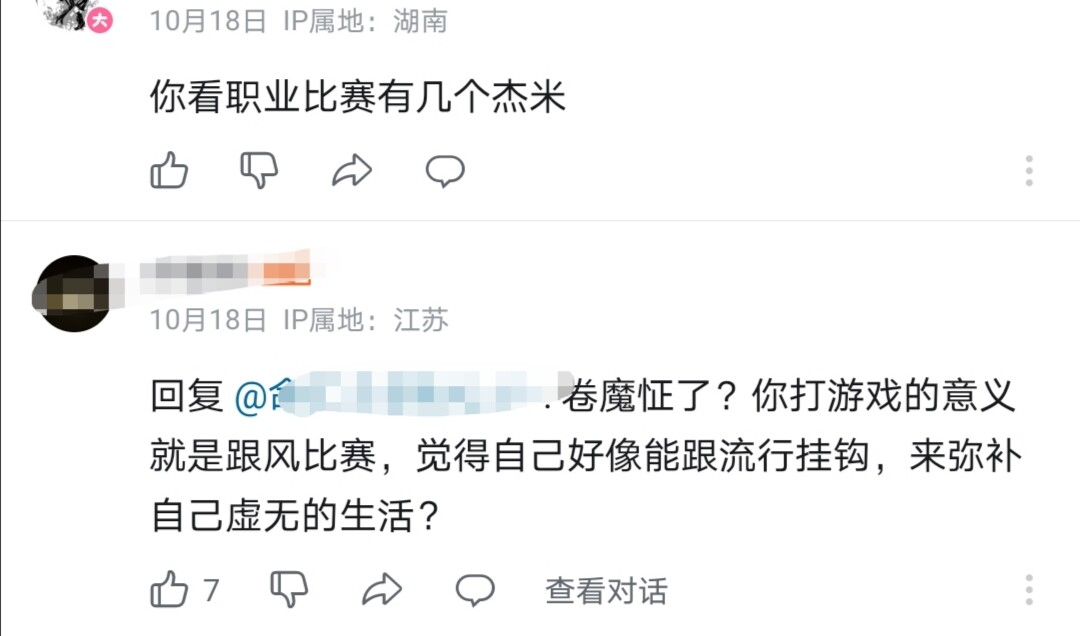The image size is (1080, 636).
Task: Share the 职业比赛 comment
Action: click(x=352, y=171)
